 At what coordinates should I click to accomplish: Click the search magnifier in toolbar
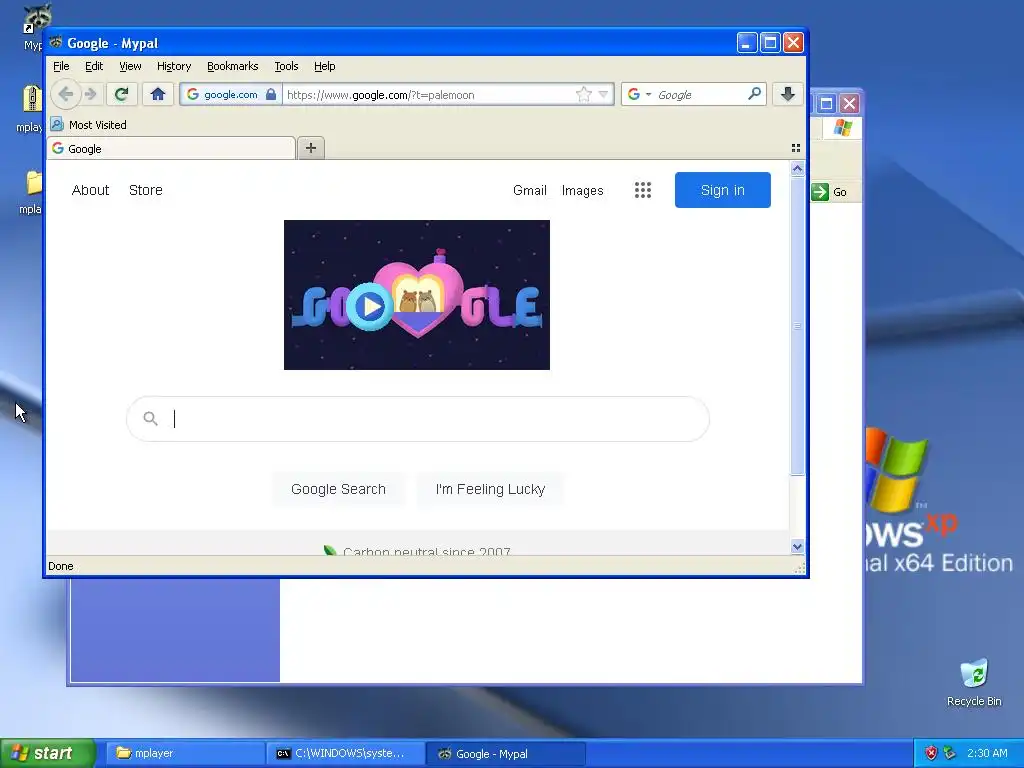[754, 93]
